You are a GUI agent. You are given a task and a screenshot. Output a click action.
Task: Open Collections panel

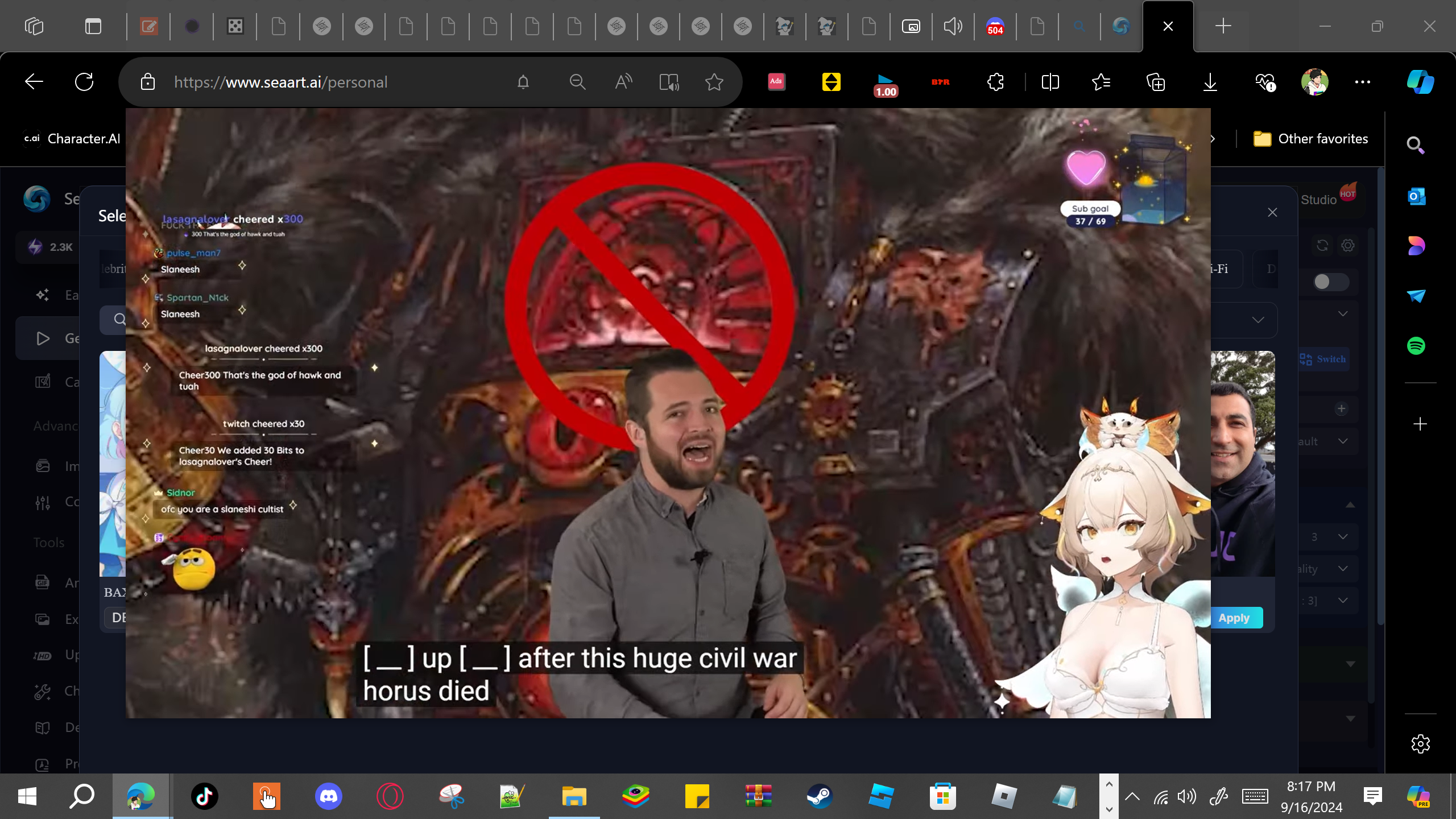click(x=1156, y=82)
